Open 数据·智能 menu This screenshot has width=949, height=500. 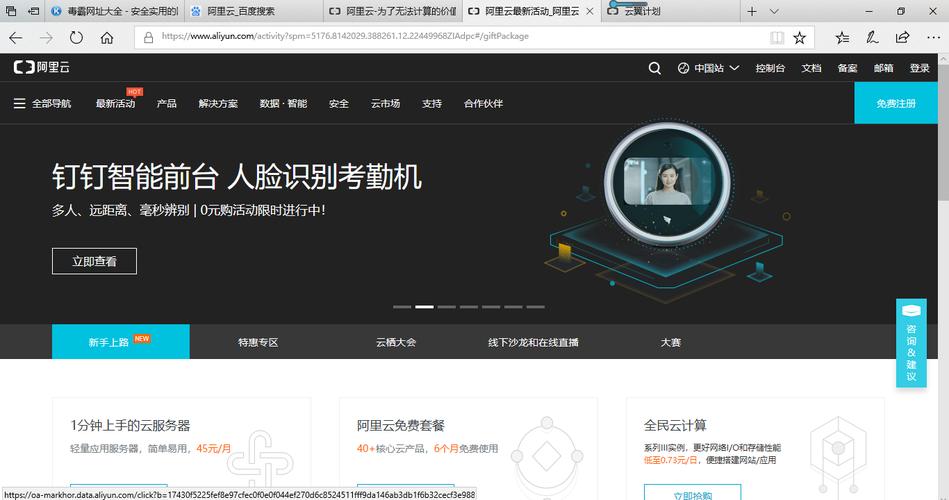(x=283, y=104)
